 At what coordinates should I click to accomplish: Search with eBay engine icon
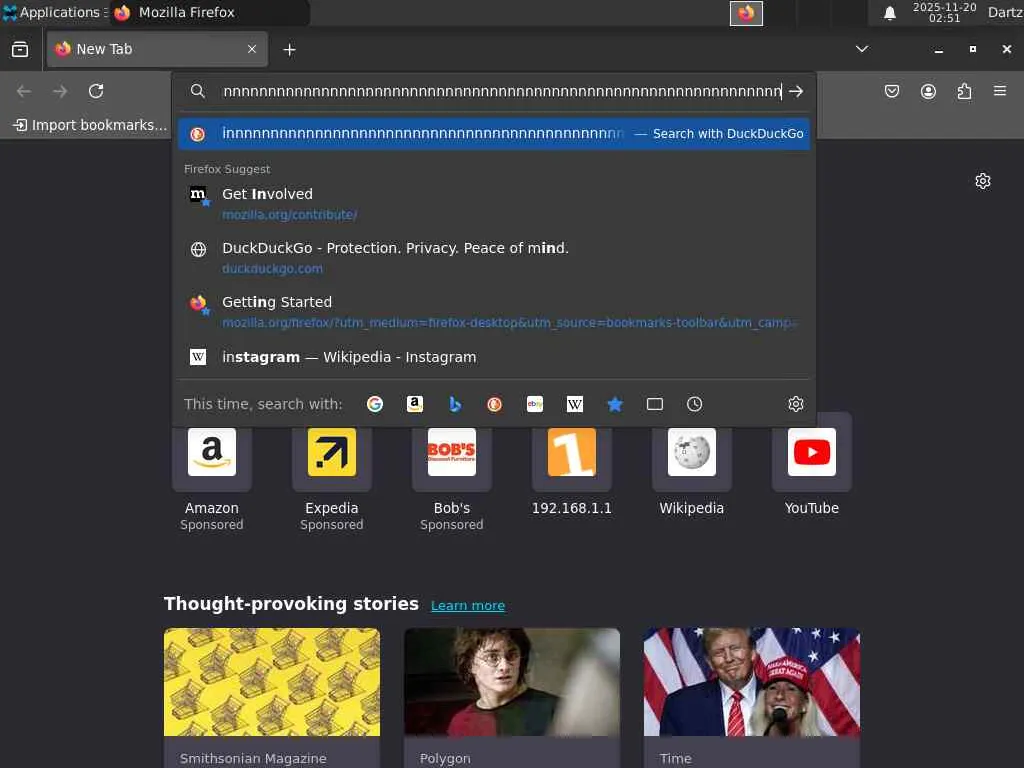[x=535, y=404]
